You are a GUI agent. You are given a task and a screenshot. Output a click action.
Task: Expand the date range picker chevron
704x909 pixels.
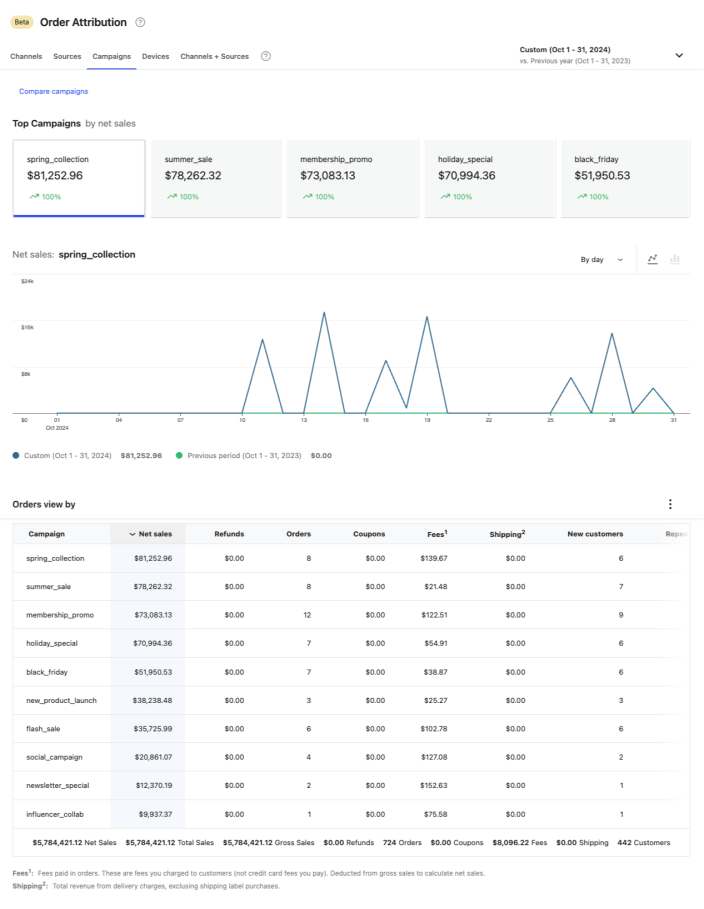point(679,55)
